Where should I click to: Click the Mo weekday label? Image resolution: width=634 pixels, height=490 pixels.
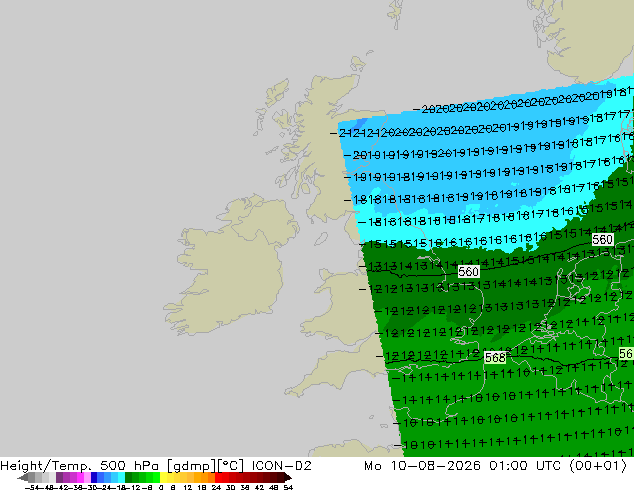point(372,466)
